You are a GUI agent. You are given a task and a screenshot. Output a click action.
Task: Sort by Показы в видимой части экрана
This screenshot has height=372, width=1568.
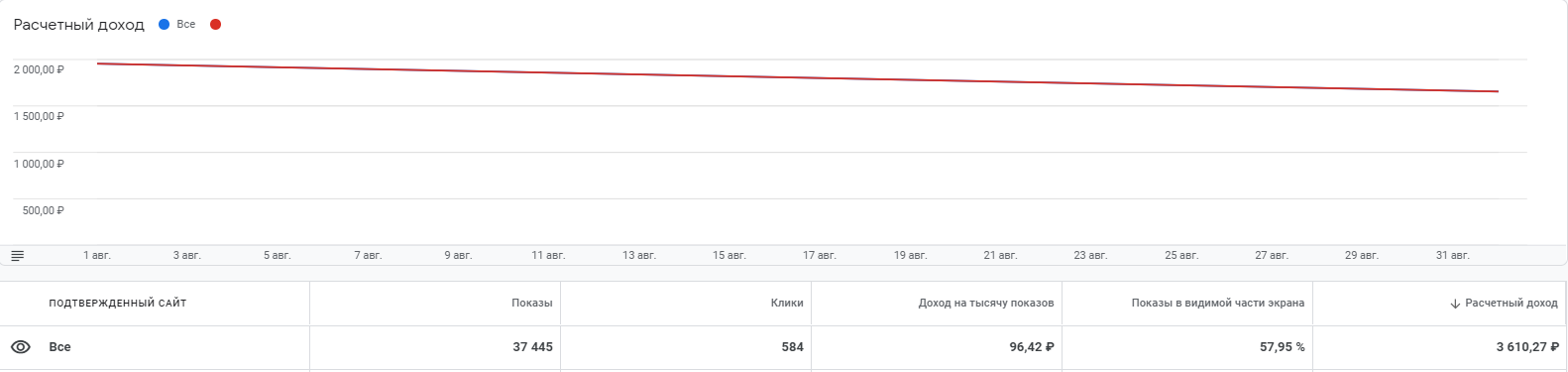pos(1218,304)
